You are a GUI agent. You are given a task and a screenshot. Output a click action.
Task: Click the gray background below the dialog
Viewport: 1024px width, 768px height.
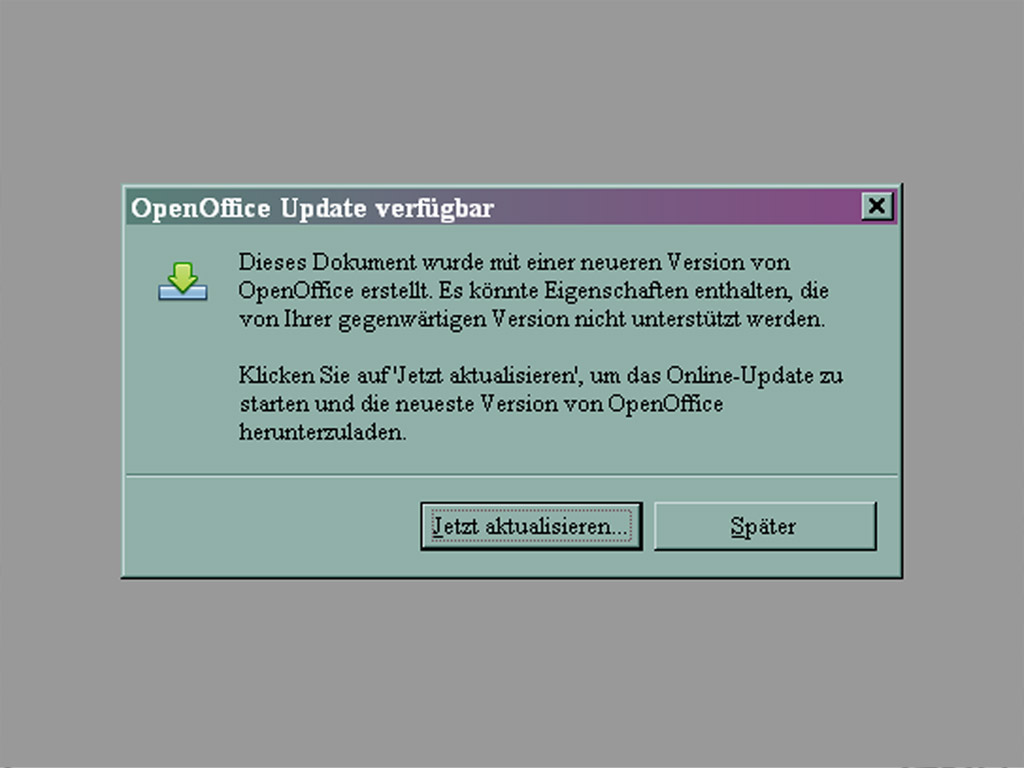point(511,673)
